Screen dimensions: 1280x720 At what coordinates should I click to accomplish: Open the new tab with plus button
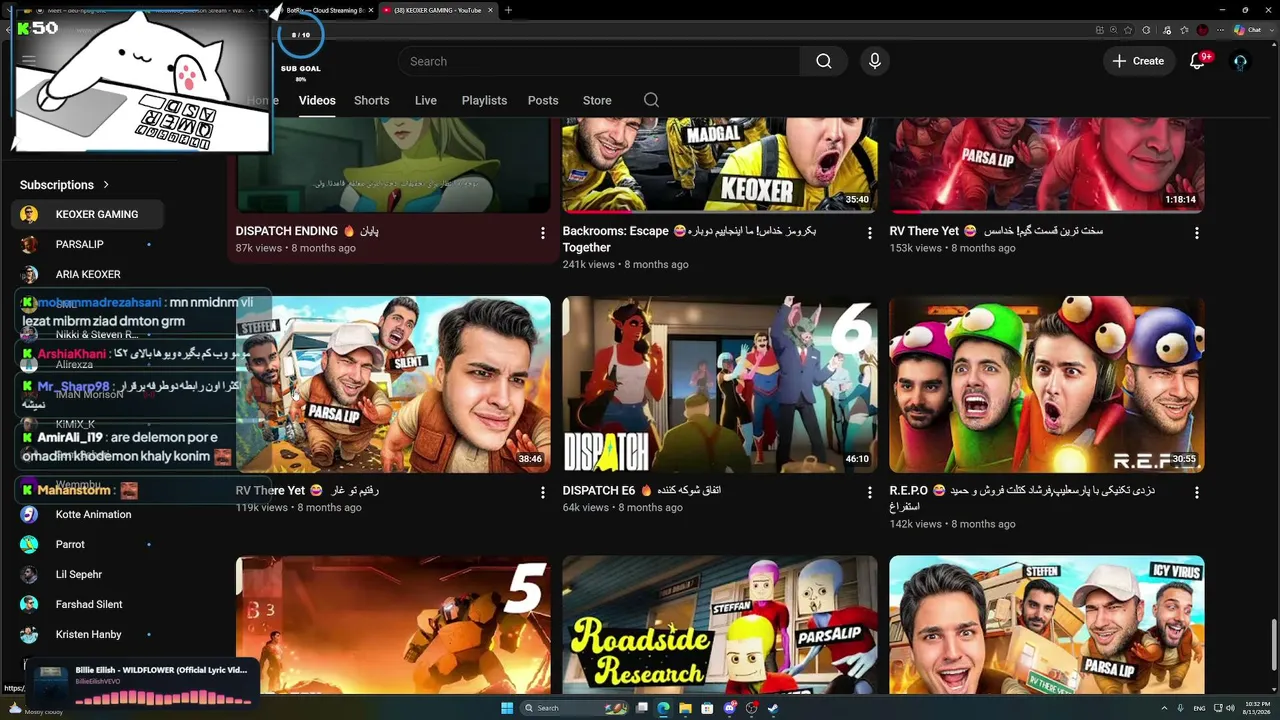pyautogui.click(x=508, y=10)
